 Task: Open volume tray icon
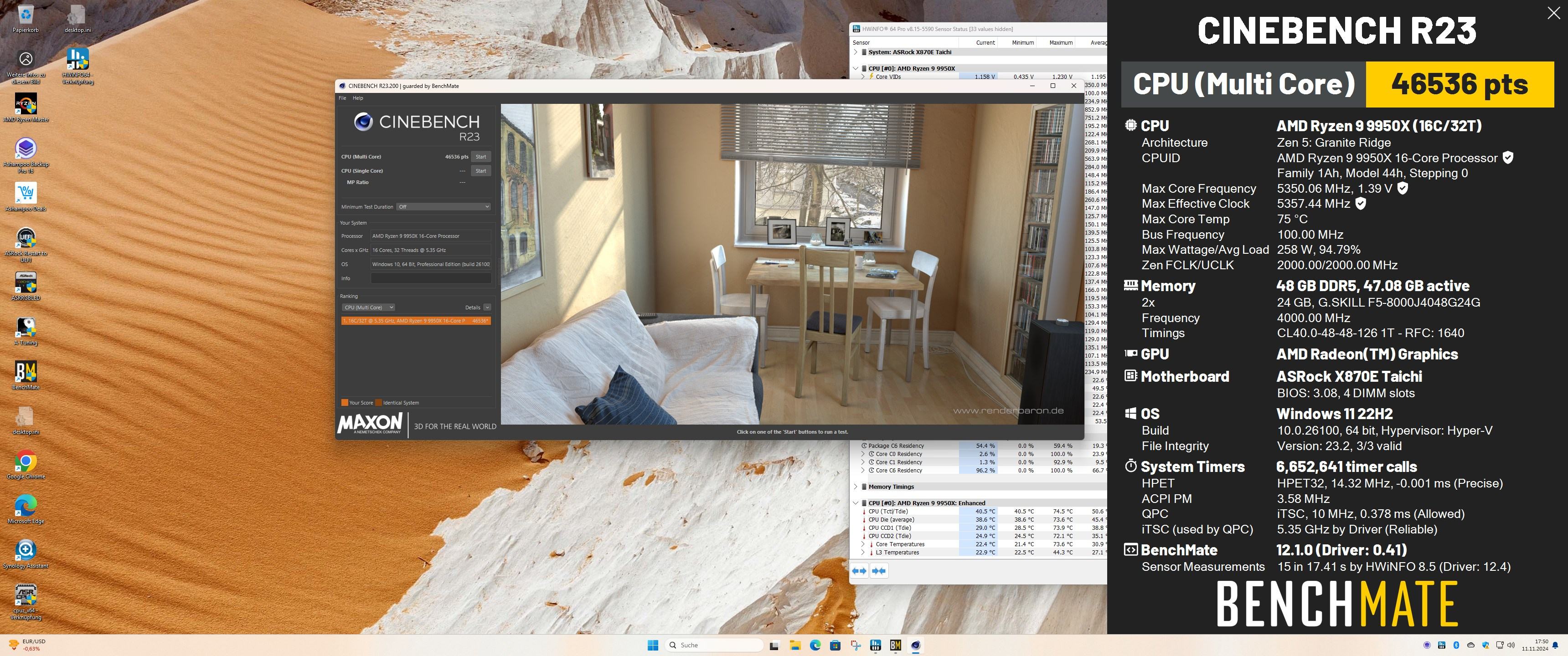click(x=1511, y=645)
